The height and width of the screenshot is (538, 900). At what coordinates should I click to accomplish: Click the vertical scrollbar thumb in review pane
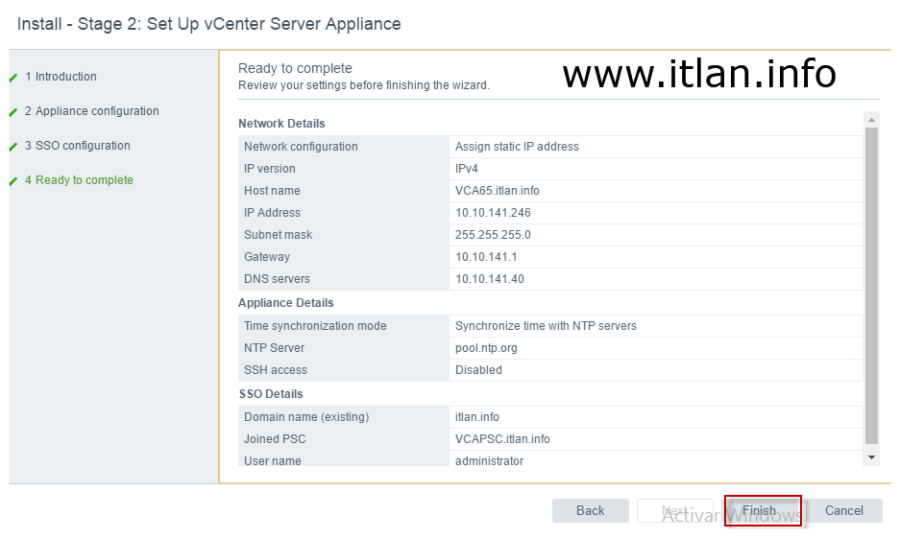(871, 285)
